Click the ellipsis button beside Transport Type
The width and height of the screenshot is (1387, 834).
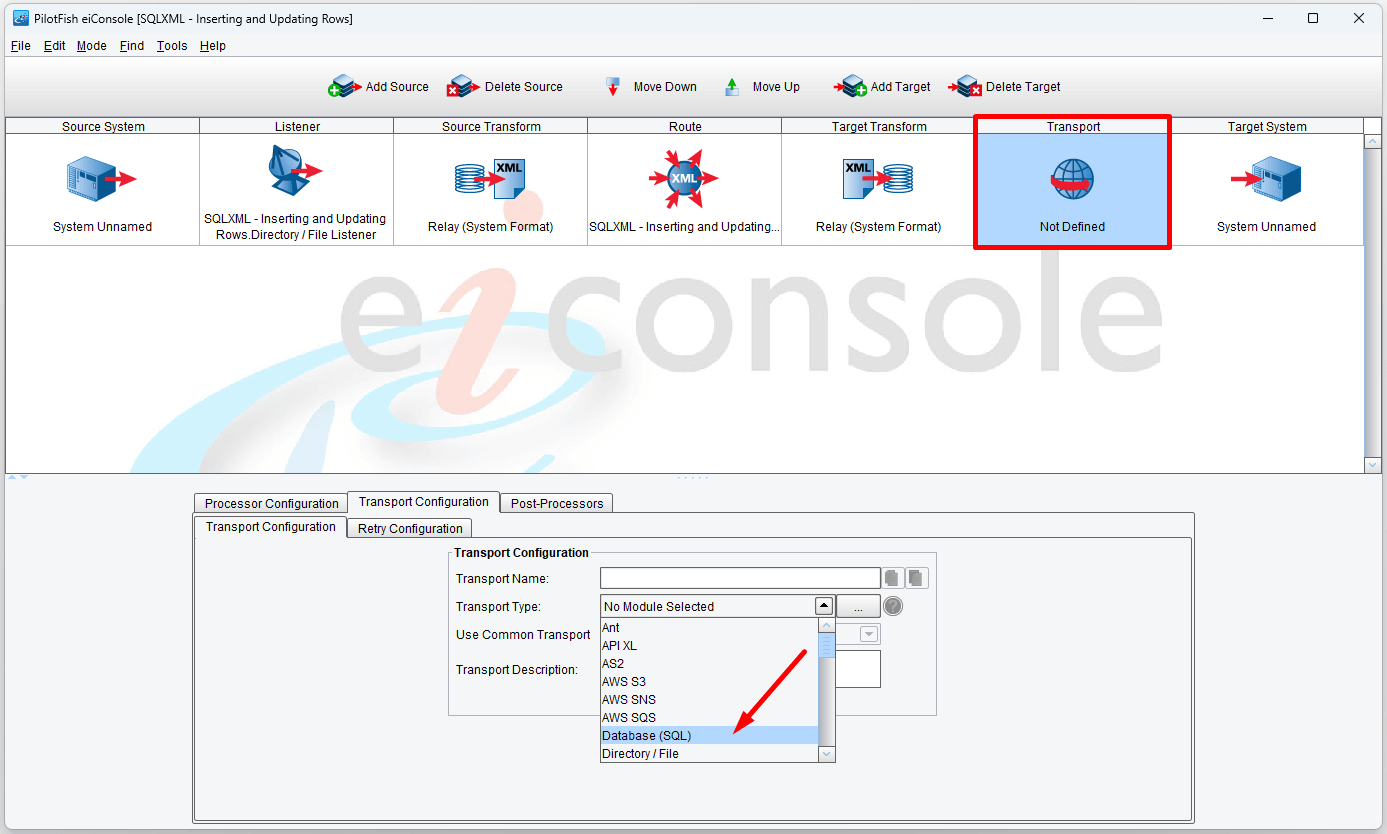coord(858,606)
